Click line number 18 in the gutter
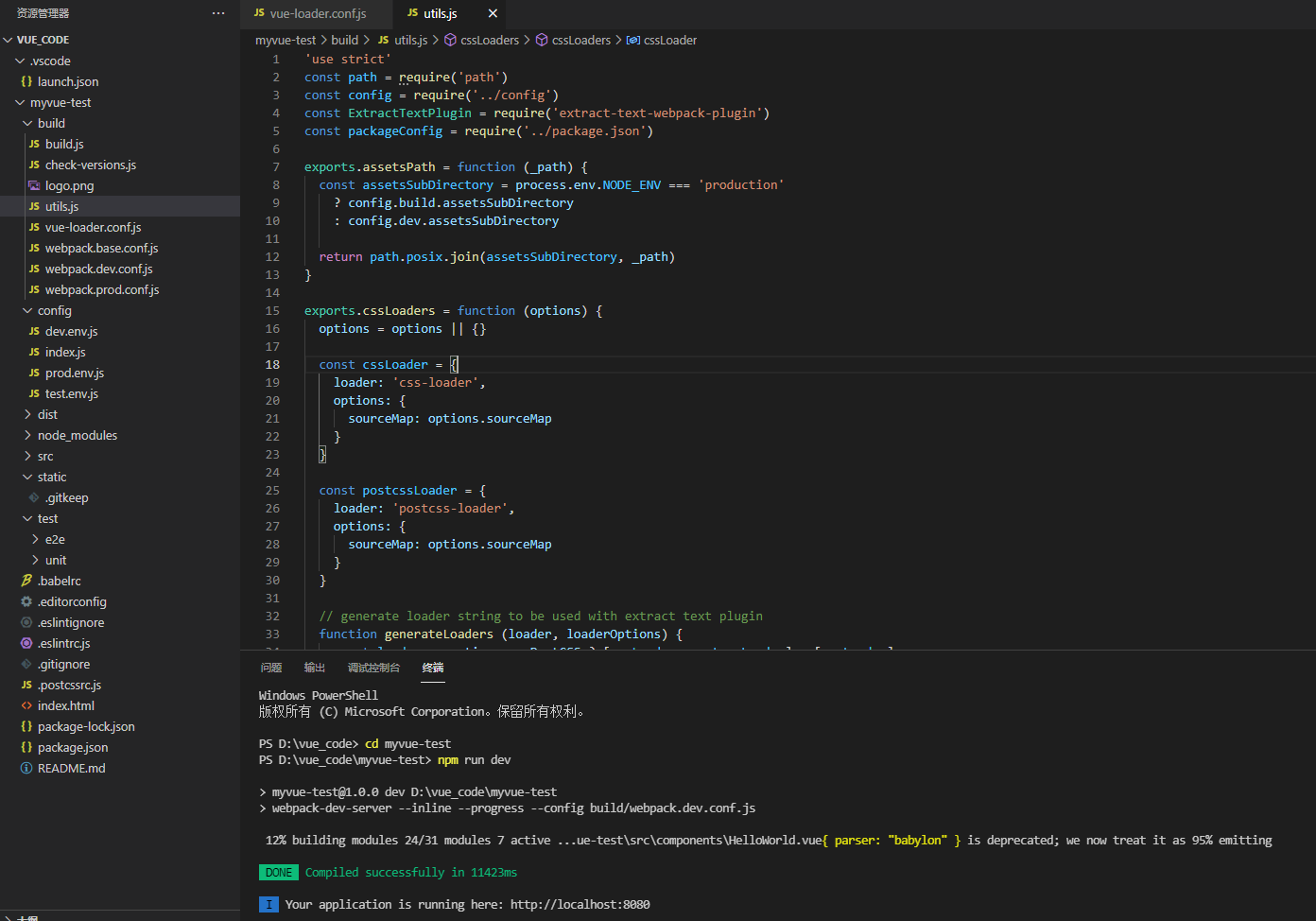Screen dimensions: 1316x921 pyautogui.click(x=272, y=364)
